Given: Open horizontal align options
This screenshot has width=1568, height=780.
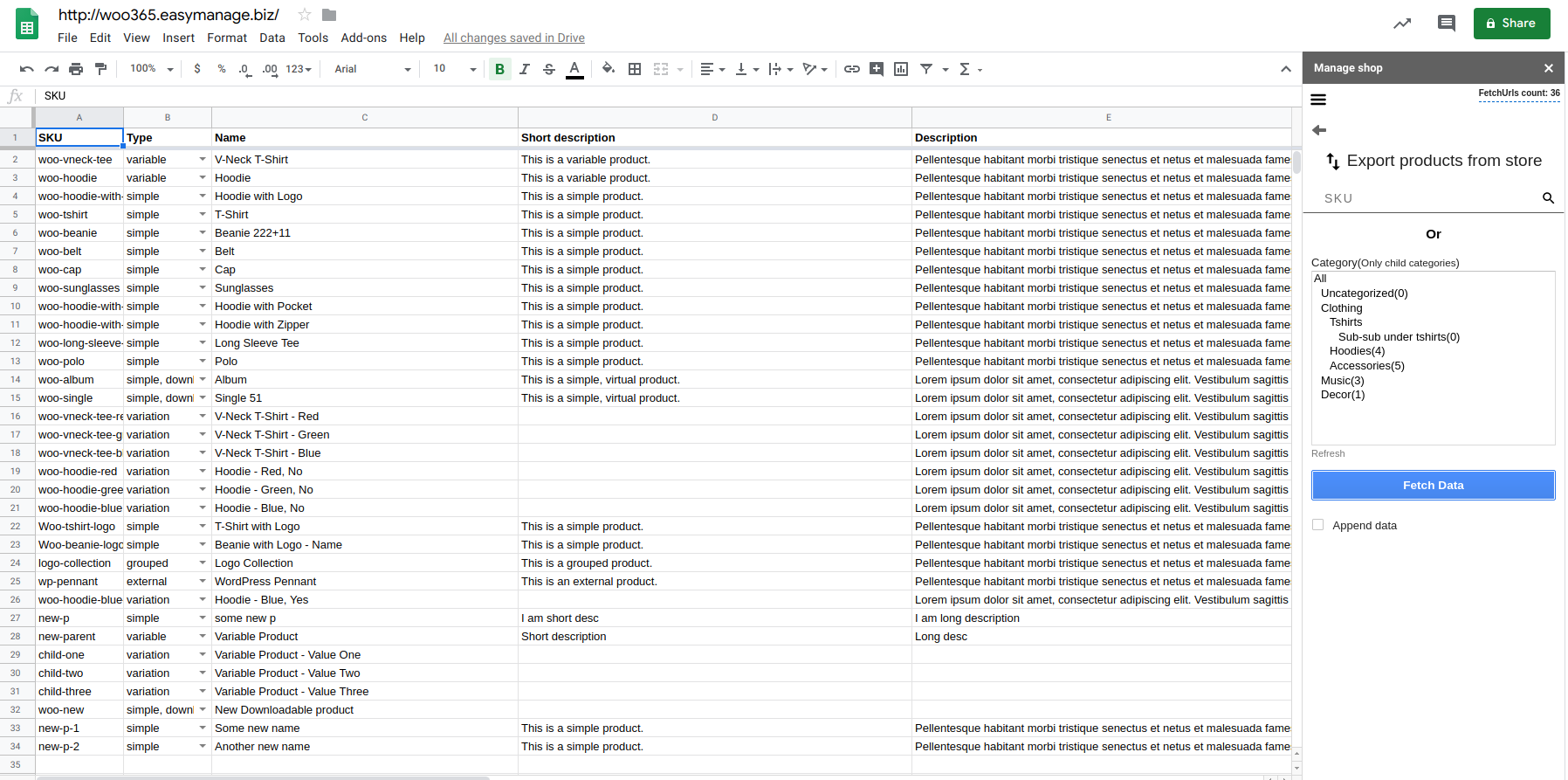Looking at the screenshot, I should (x=712, y=69).
